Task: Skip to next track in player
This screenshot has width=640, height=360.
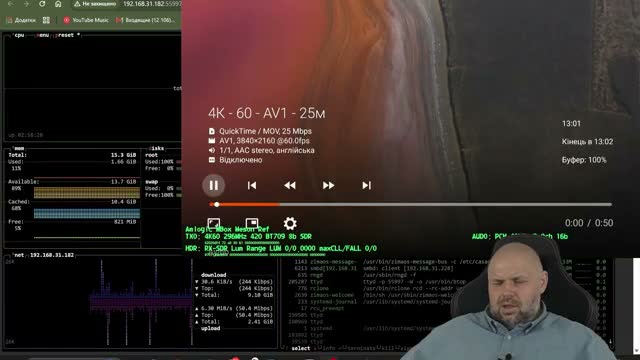Action: tap(367, 185)
